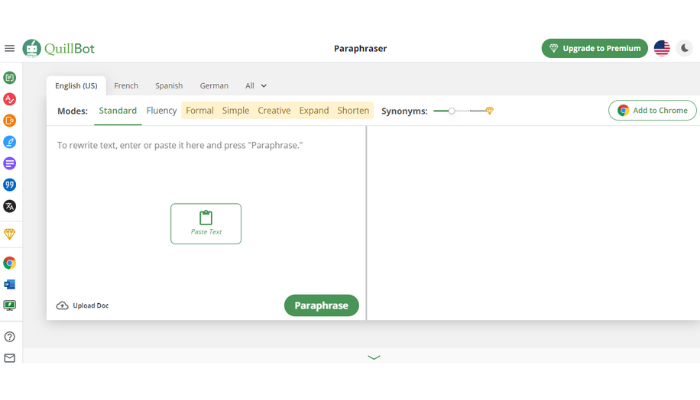Expand the All languages dropdown

[256, 86]
